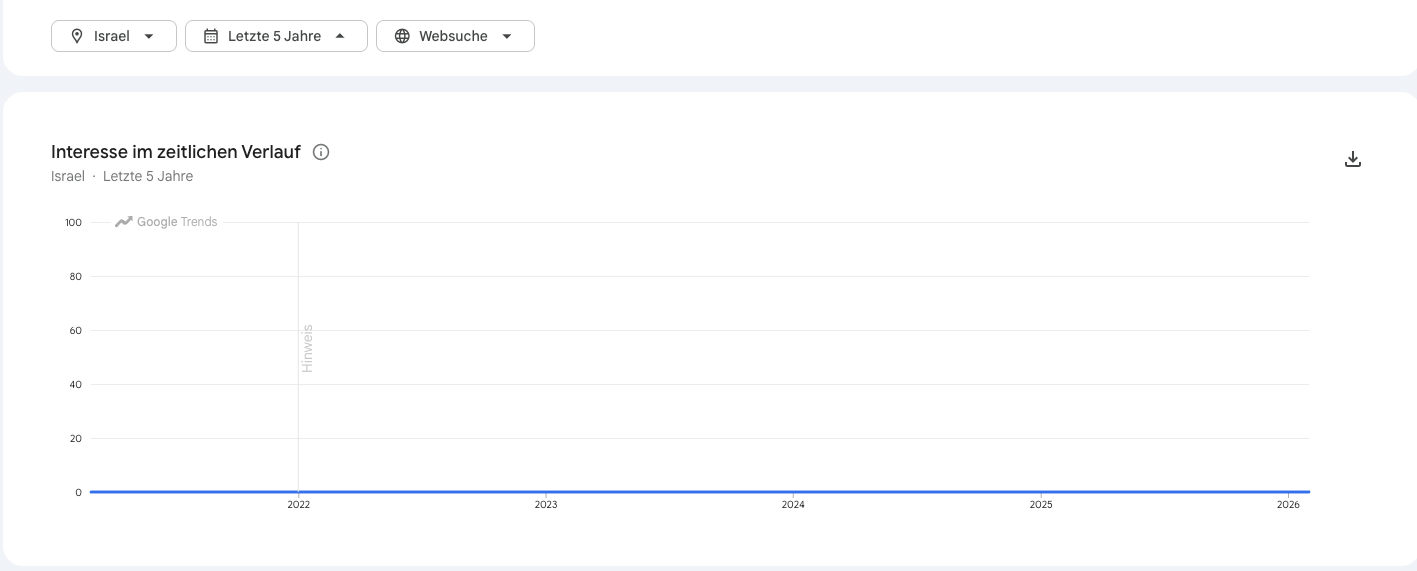Click the arrow next to Websuche
This screenshot has height=571, width=1417.
pyautogui.click(x=507, y=36)
